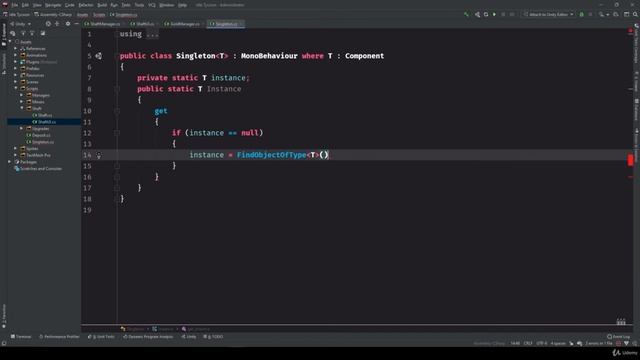Image resolution: width=640 pixels, height=360 pixels.
Task: Open the Refactor menu
Action: tap(86, 5)
